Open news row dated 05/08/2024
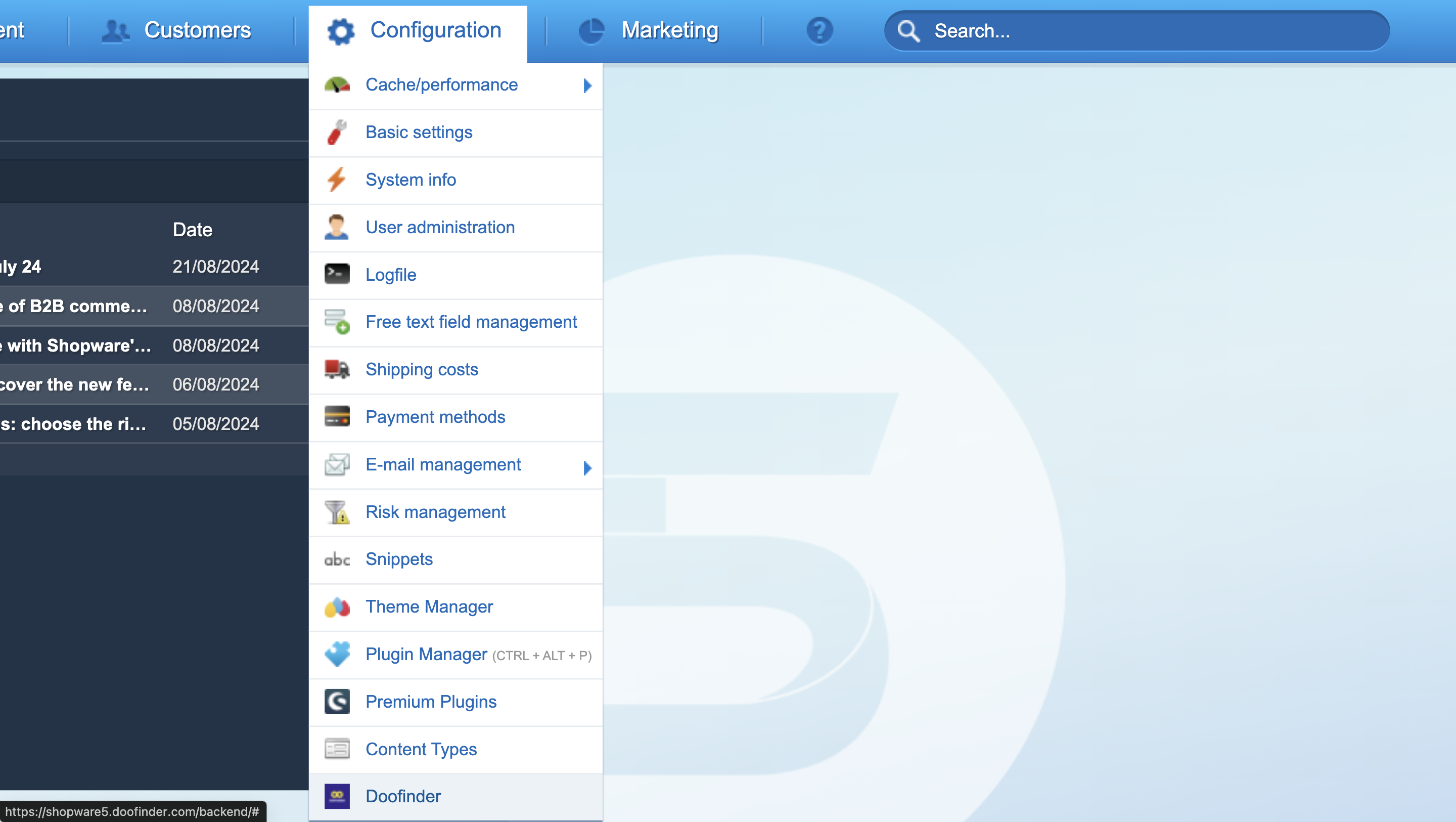This screenshot has height=822, width=1456. (154, 424)
